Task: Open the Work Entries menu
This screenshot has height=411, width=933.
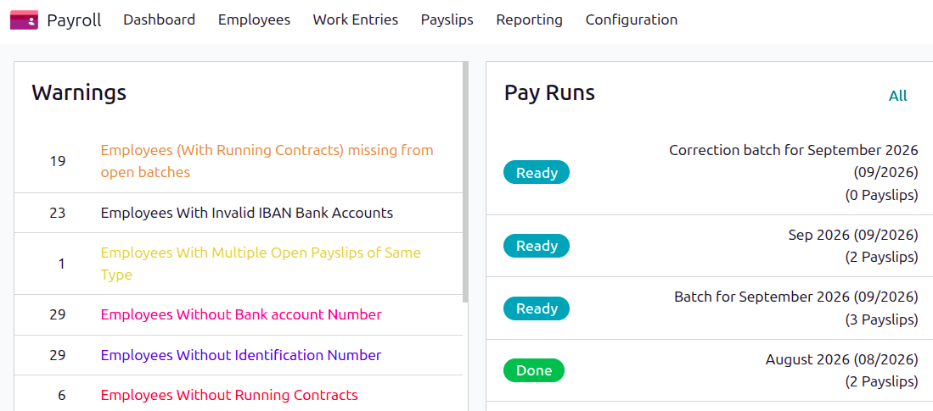Action: [x=355, y=20]
